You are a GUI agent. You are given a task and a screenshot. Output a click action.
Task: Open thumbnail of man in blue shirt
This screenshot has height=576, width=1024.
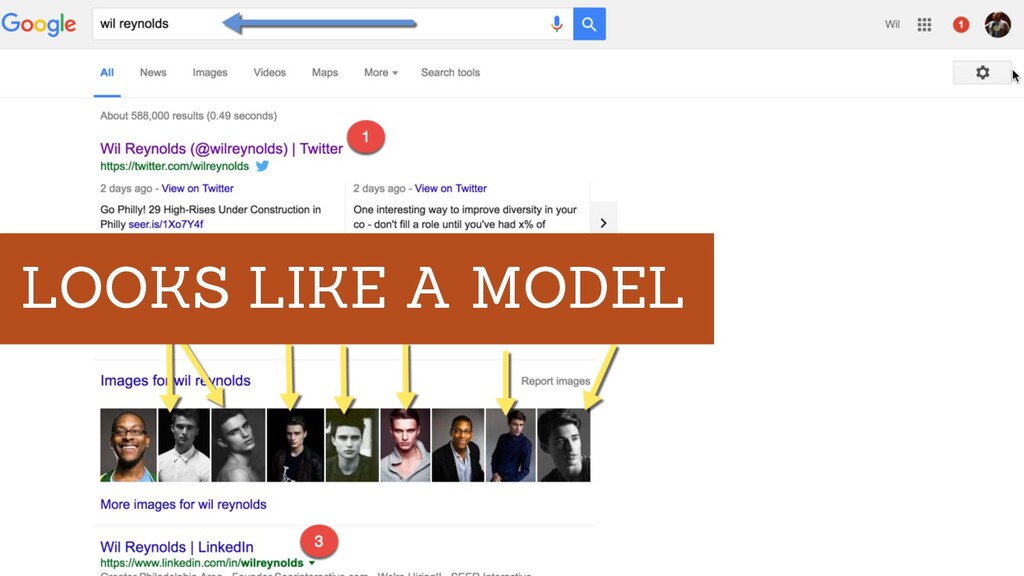(x=511, y=445)
